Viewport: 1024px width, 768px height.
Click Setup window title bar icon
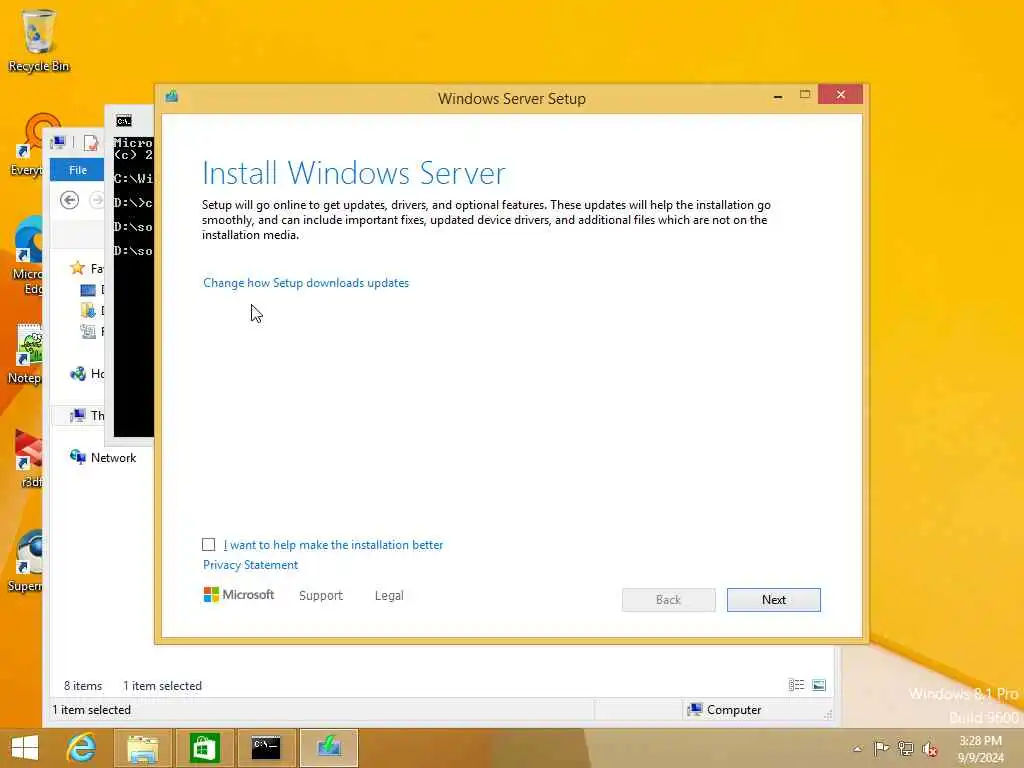tap(172, 97)
